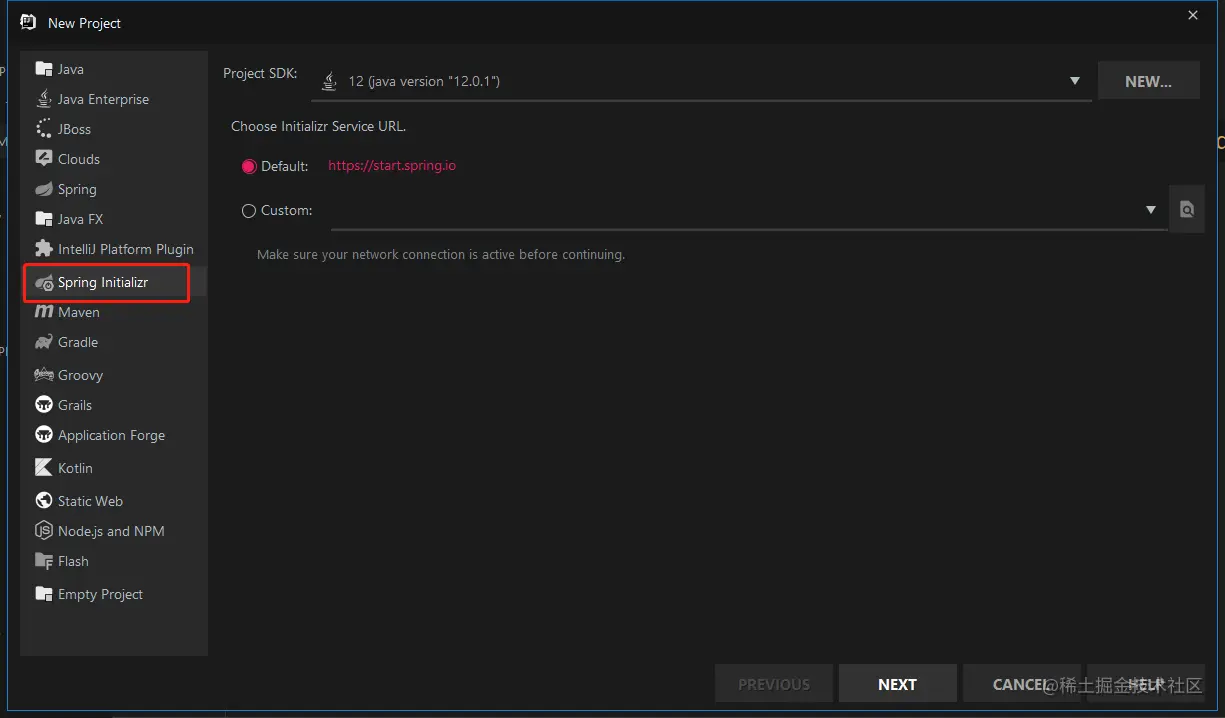Choose the Maven project type
Screen dimensions: 1225x718
pyautogui.click(x=114, y=312)
